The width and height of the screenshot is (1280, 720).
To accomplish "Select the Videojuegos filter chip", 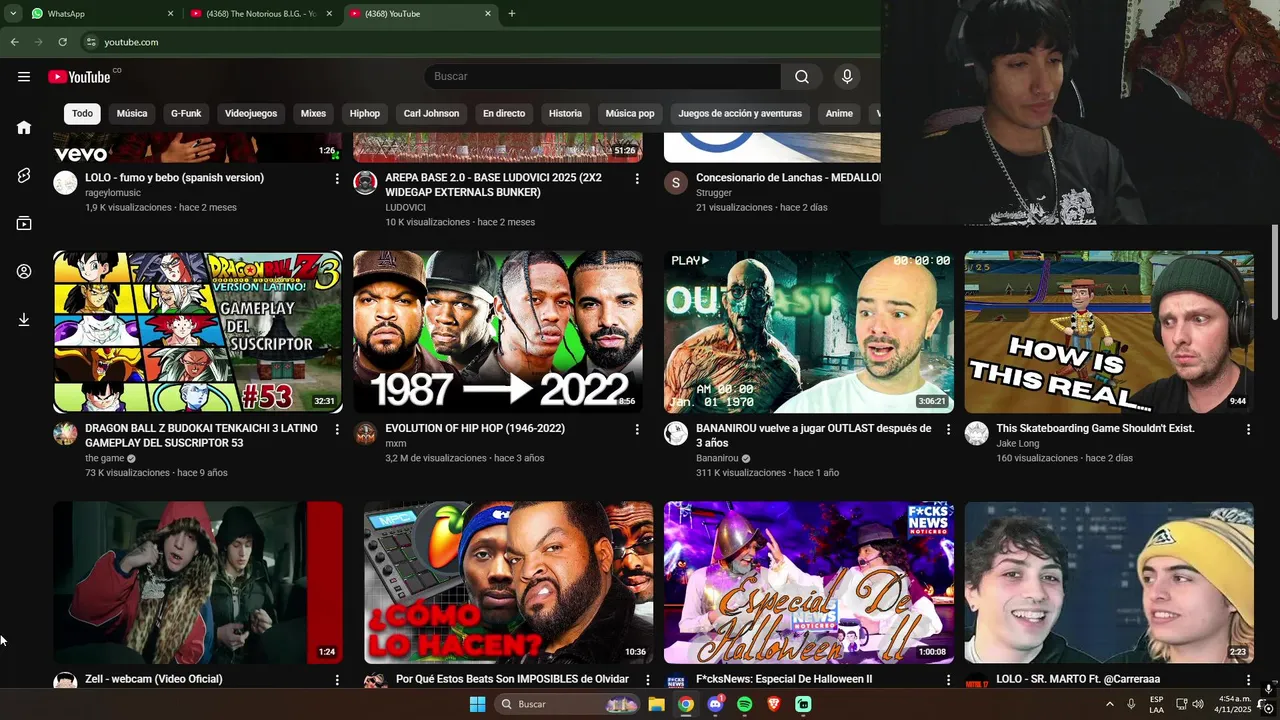I will (x=251, y=114).
